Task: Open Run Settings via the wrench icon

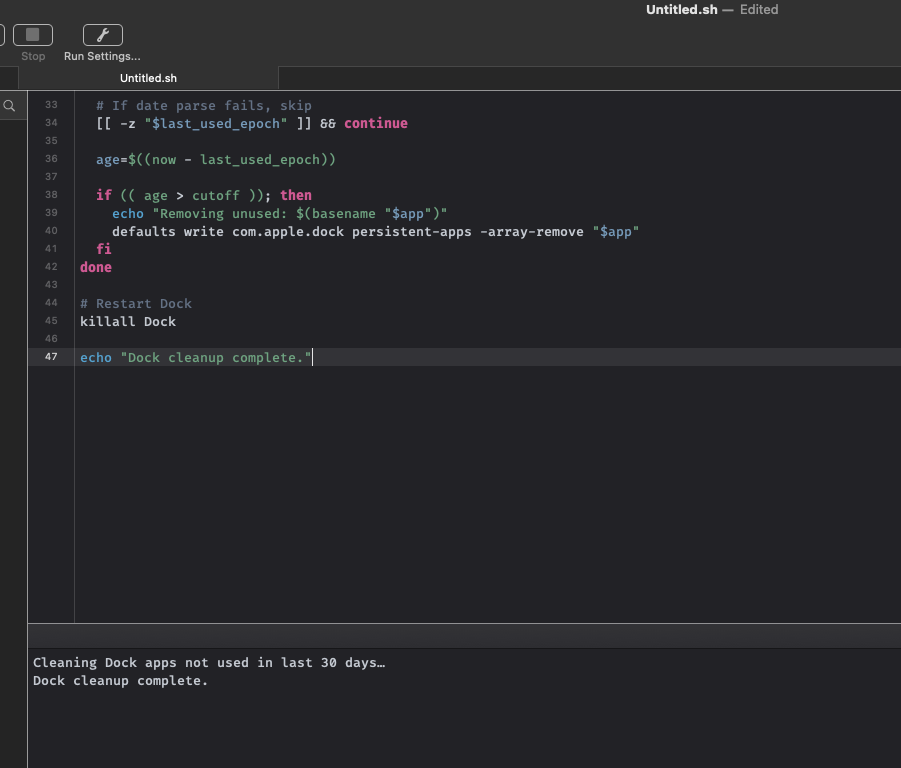Action: (102, 35)
